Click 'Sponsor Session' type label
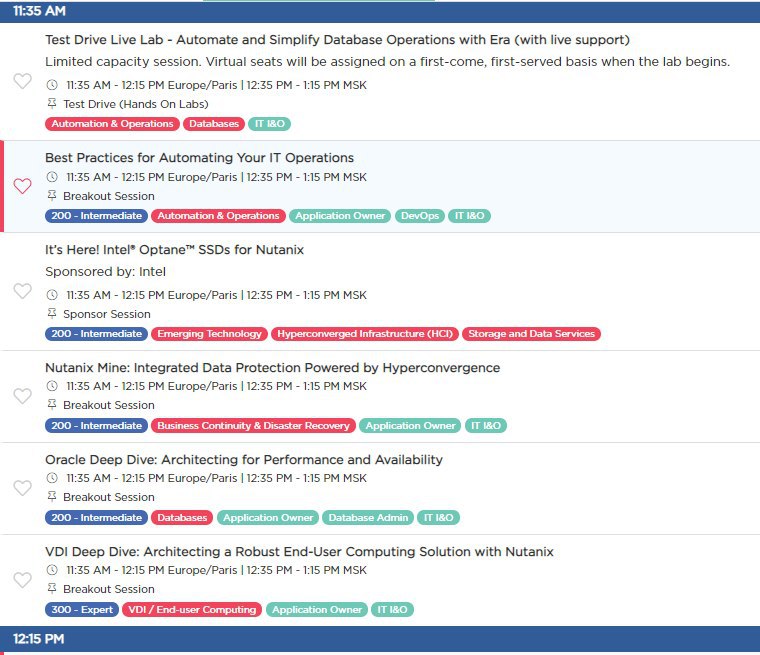 tap(107, 314)
